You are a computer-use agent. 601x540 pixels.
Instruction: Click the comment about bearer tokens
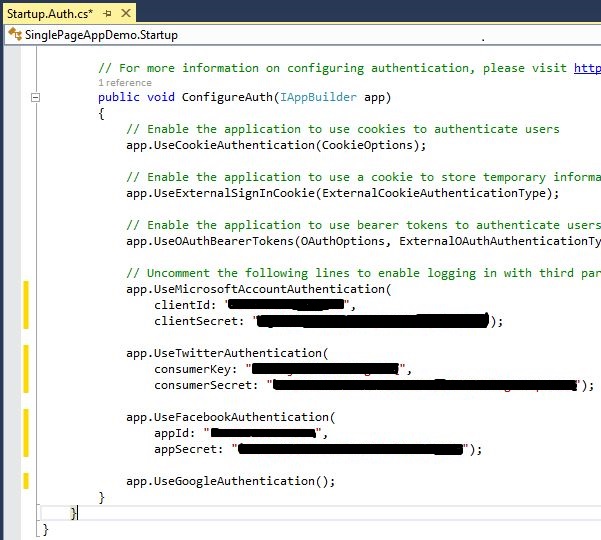363,225
